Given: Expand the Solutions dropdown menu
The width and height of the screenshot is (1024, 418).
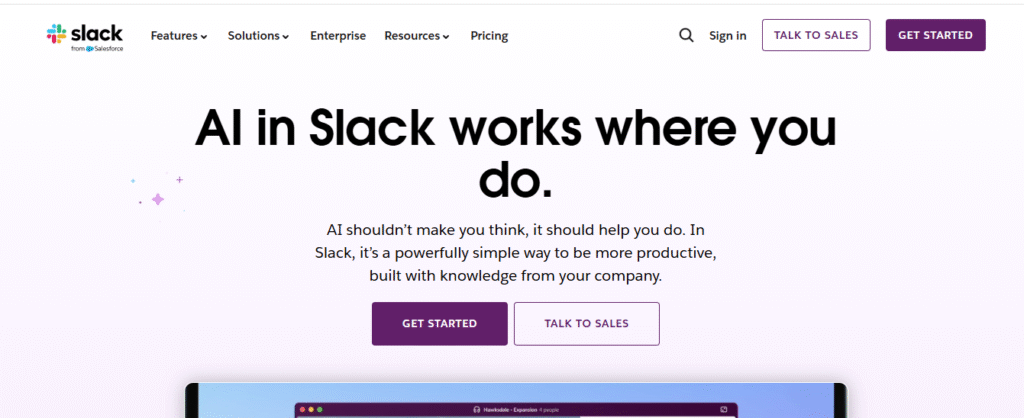Looking at the screenshot, I should pos(259,36).
